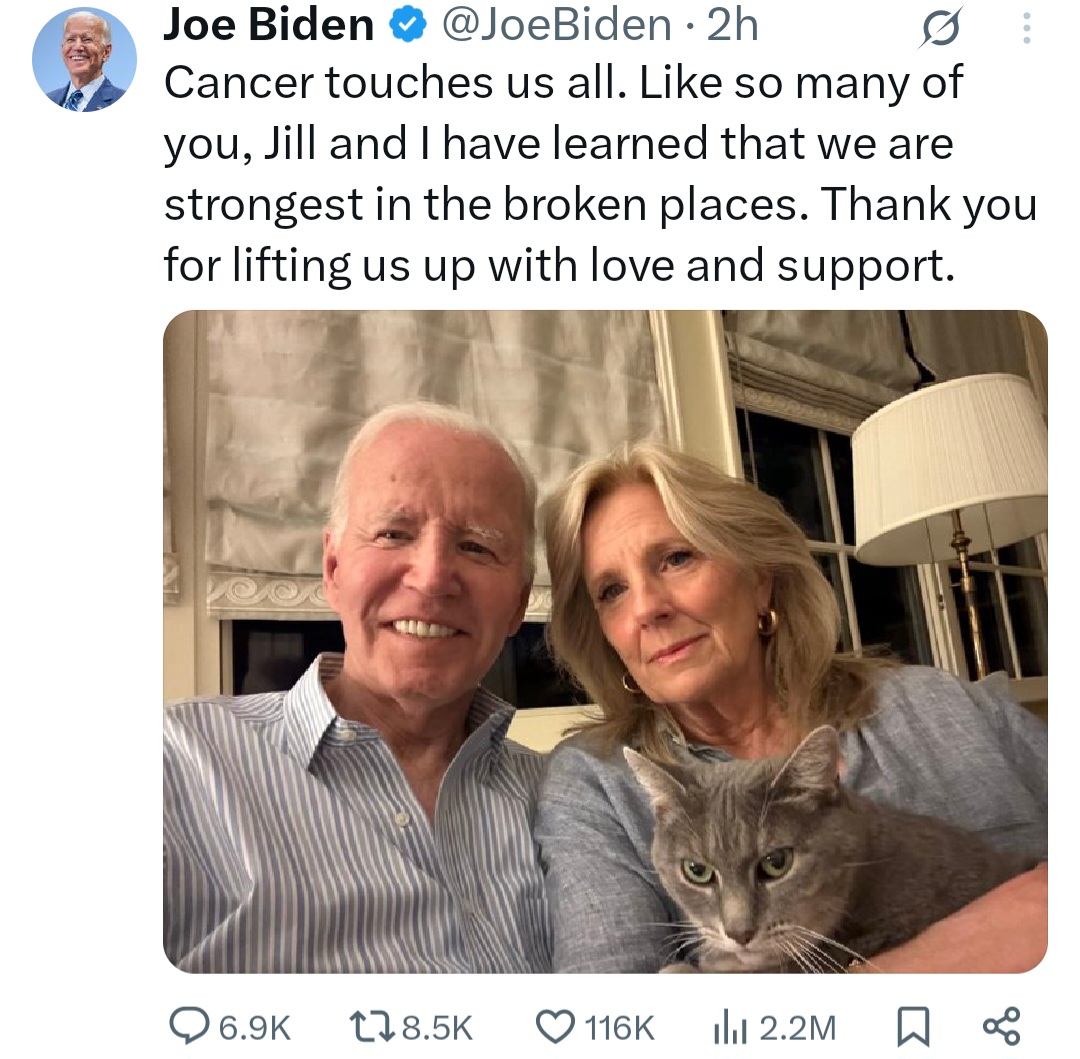The height and width of the screenshot is (1059, 1080).
Task: Click the blue verified badge checkmark
Action: 406,27
